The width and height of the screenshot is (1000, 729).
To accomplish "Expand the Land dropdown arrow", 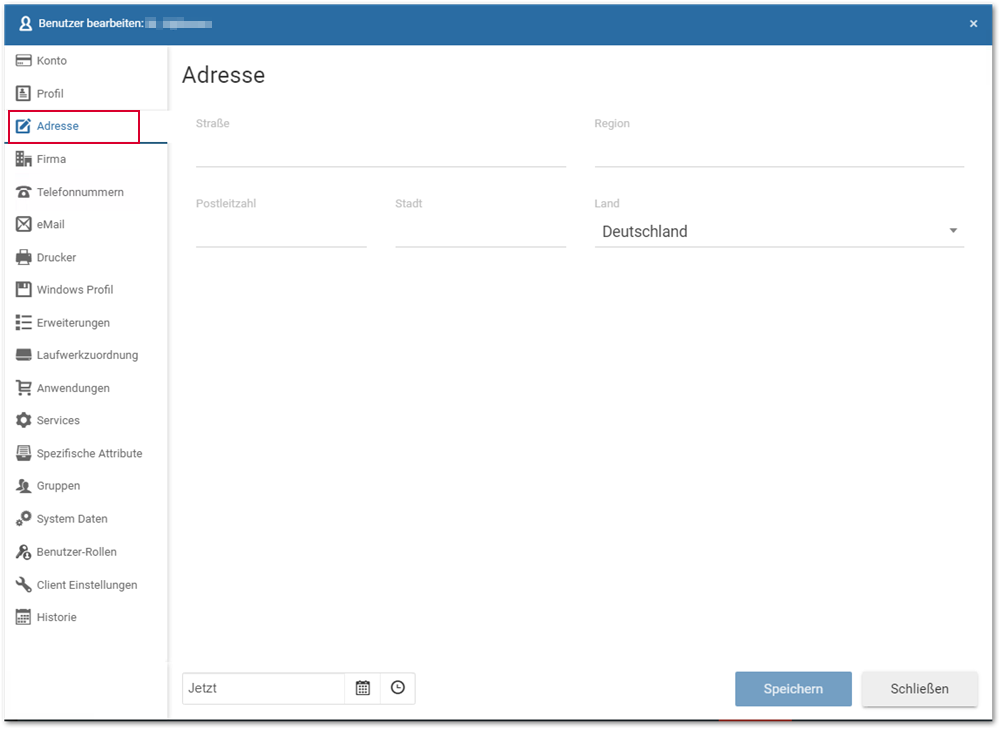I will pos(953,231).
